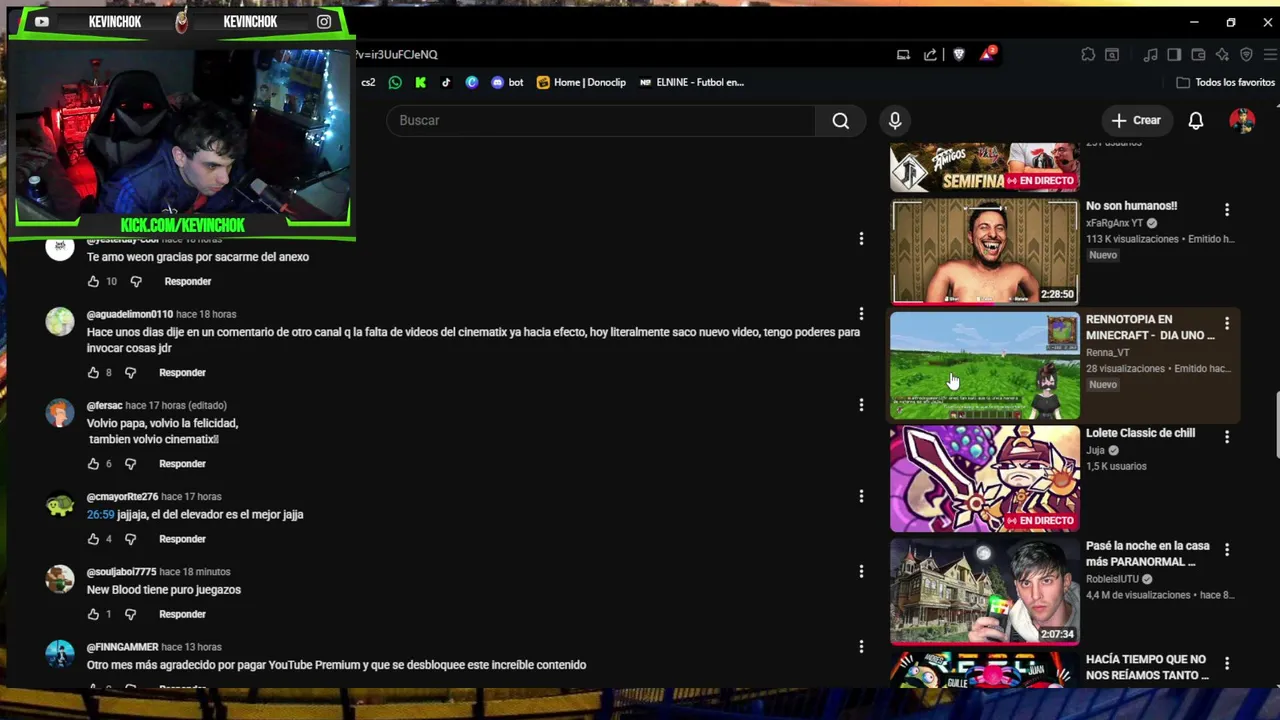This screenshot has height=720, width=1280.
Task: Open the TikTok bookmark icon
Action: pyautogui.click(x=446, y=82)
